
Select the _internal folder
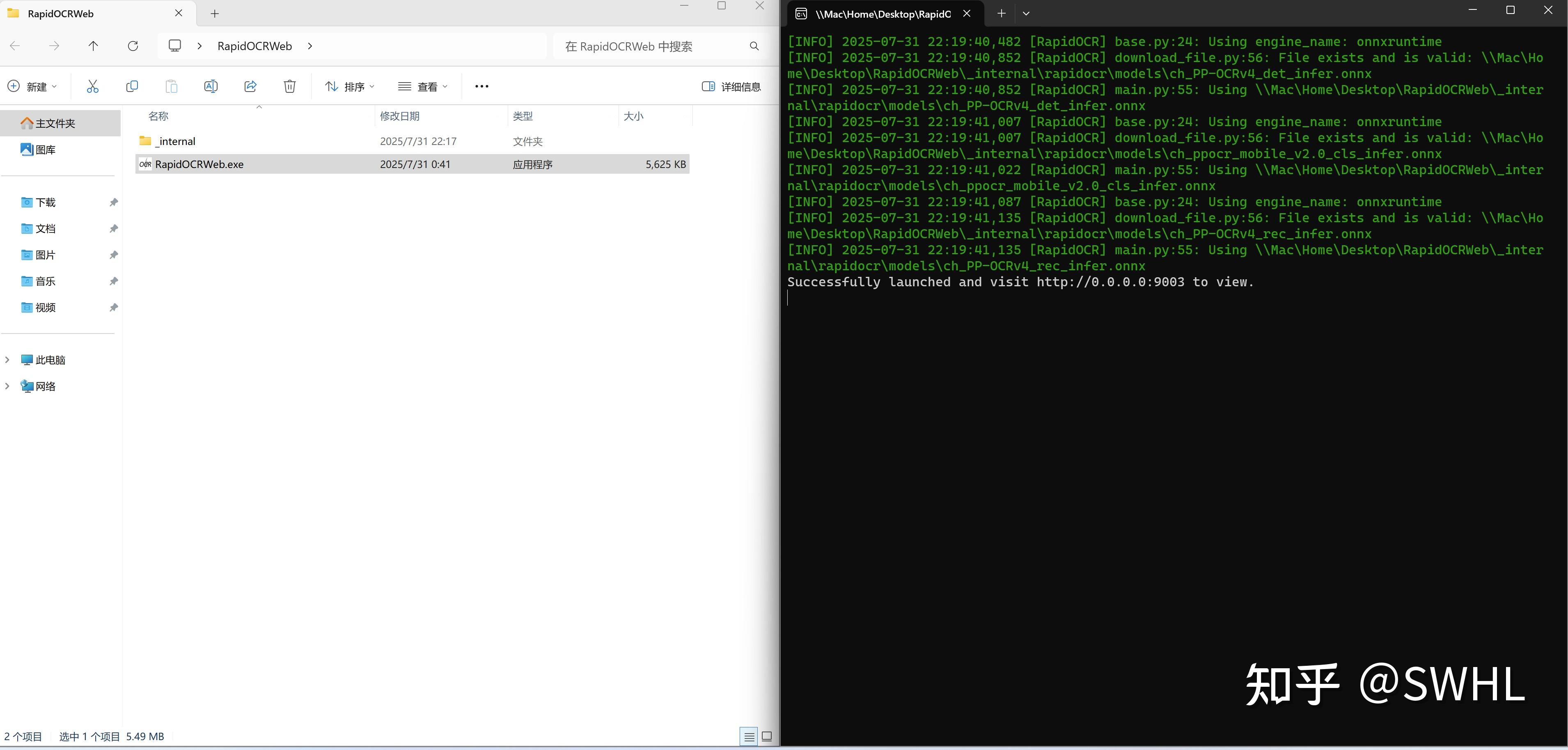(177, 141)
